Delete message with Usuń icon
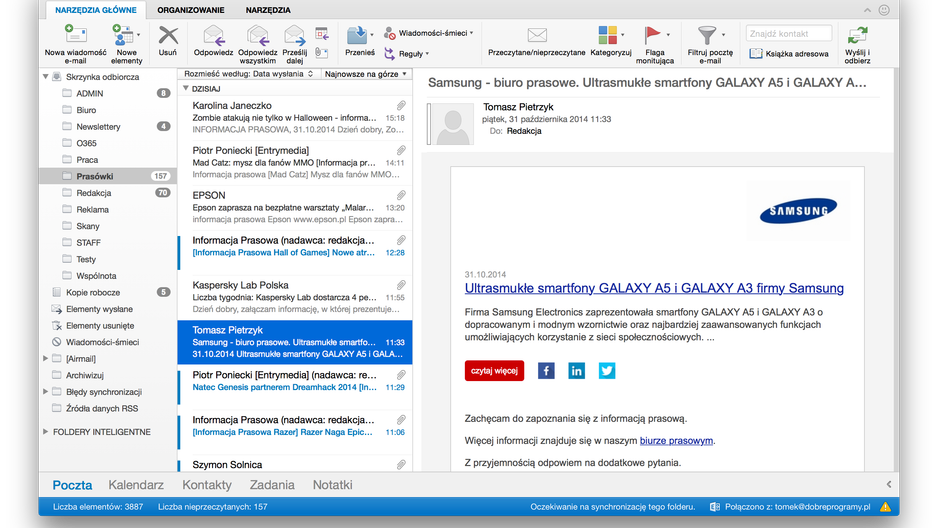 (x=168, y=36)
